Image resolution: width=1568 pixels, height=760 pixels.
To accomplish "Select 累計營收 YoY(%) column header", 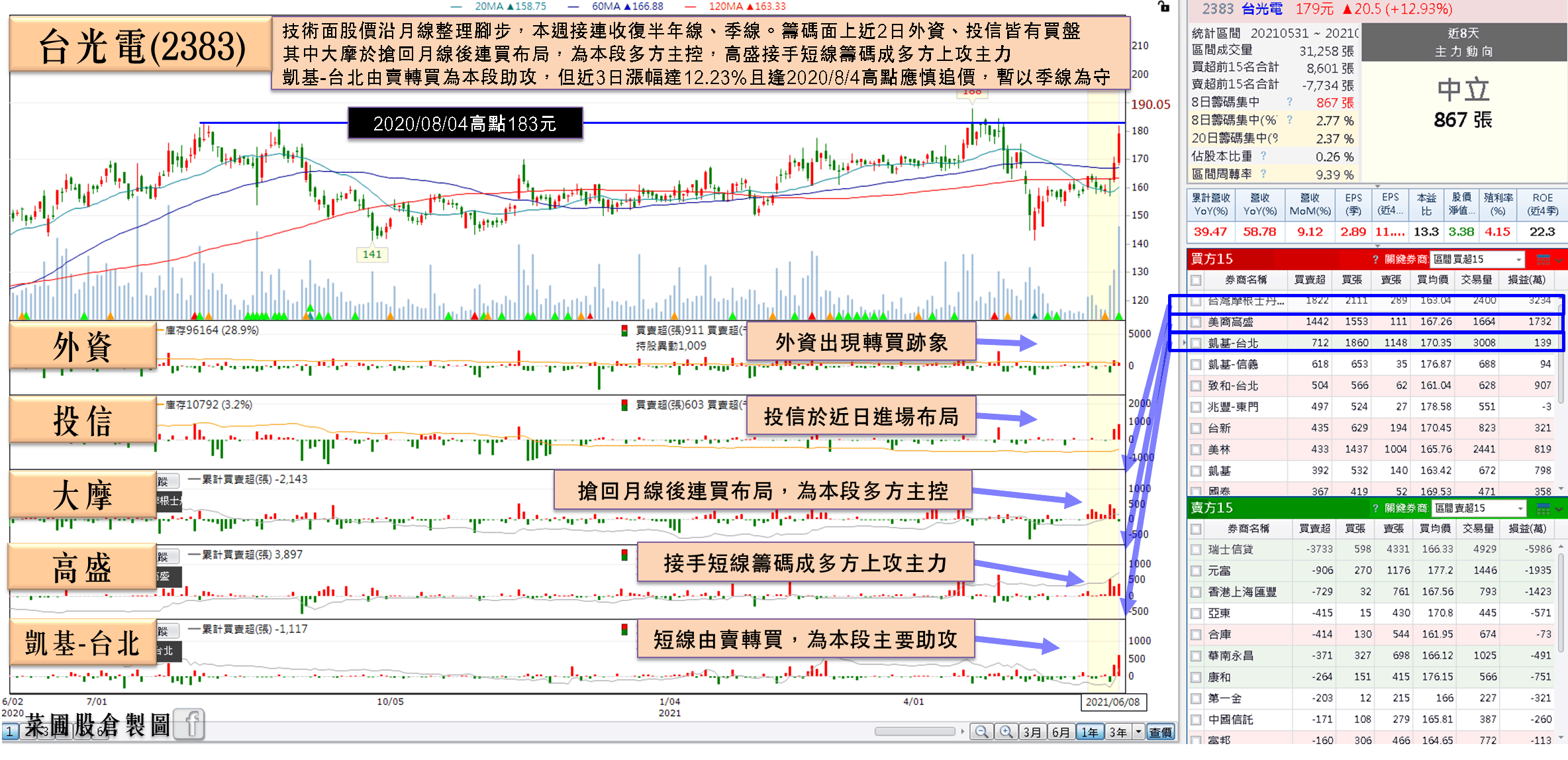I will [x=1211, y=205].
